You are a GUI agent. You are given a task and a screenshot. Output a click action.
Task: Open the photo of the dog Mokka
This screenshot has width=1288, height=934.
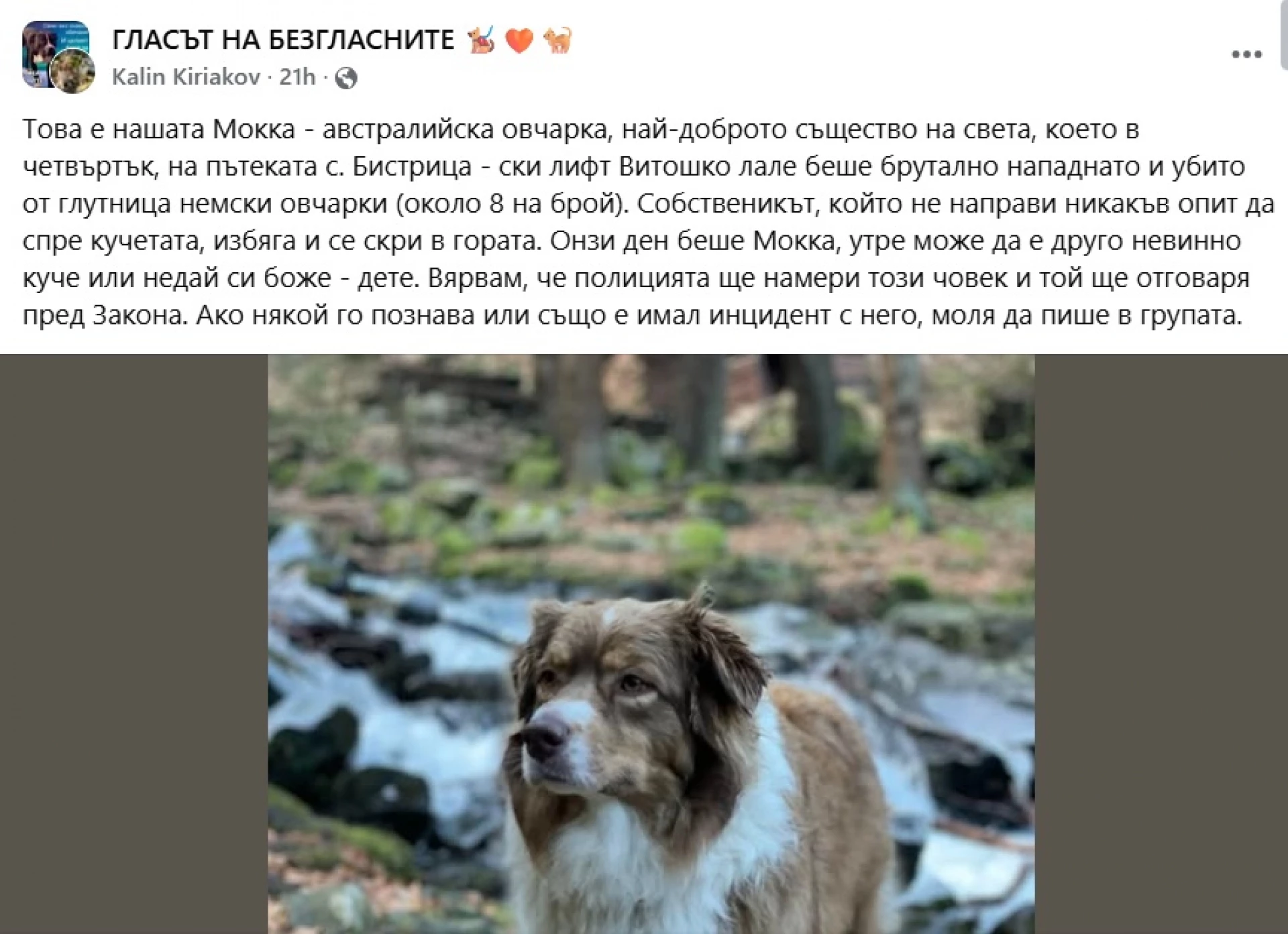pos(651,644)
